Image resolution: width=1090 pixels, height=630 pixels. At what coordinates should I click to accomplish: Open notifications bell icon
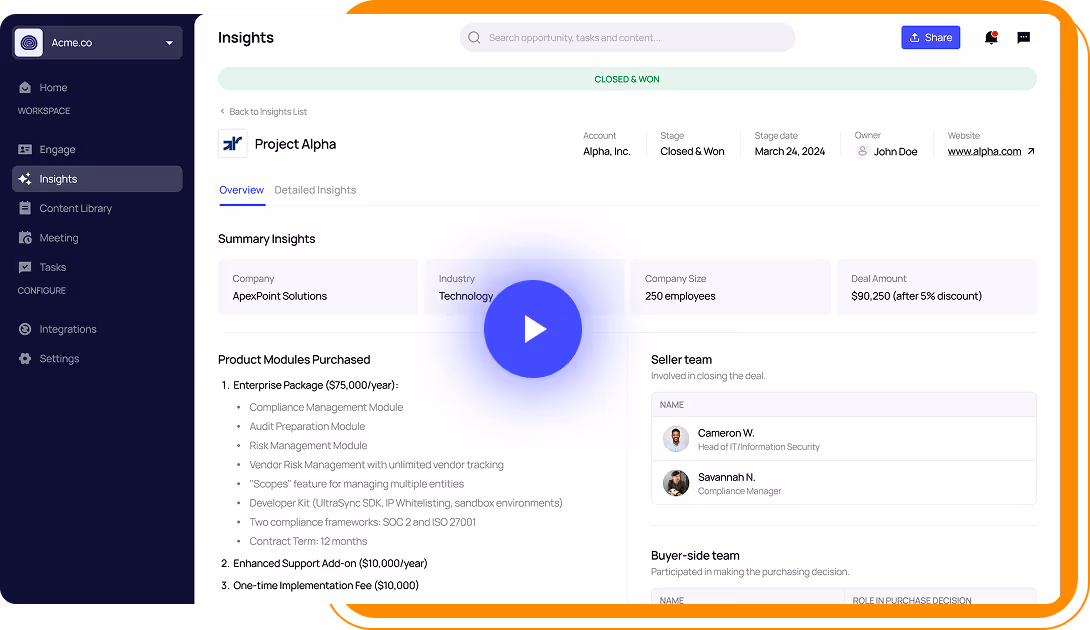click(x=991, y=38)
